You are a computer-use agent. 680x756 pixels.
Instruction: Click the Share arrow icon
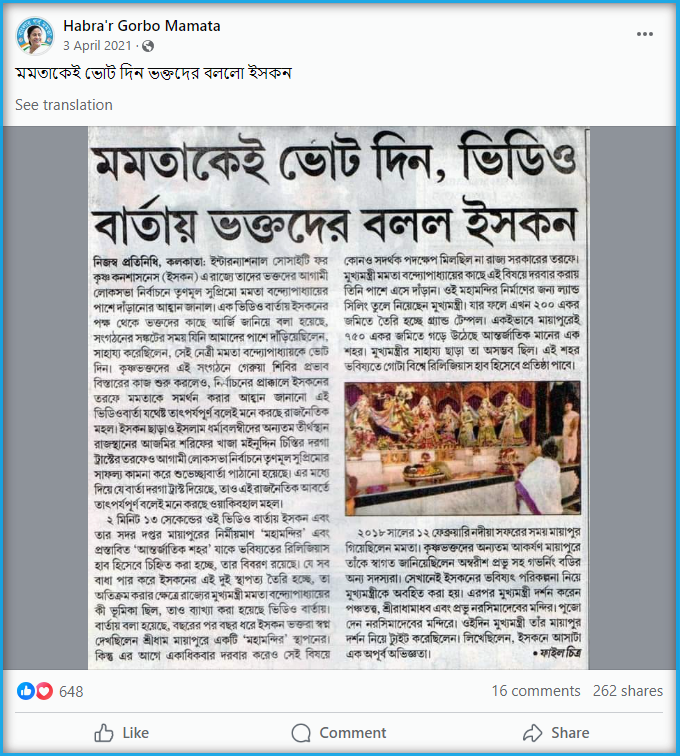pos(533,733)
